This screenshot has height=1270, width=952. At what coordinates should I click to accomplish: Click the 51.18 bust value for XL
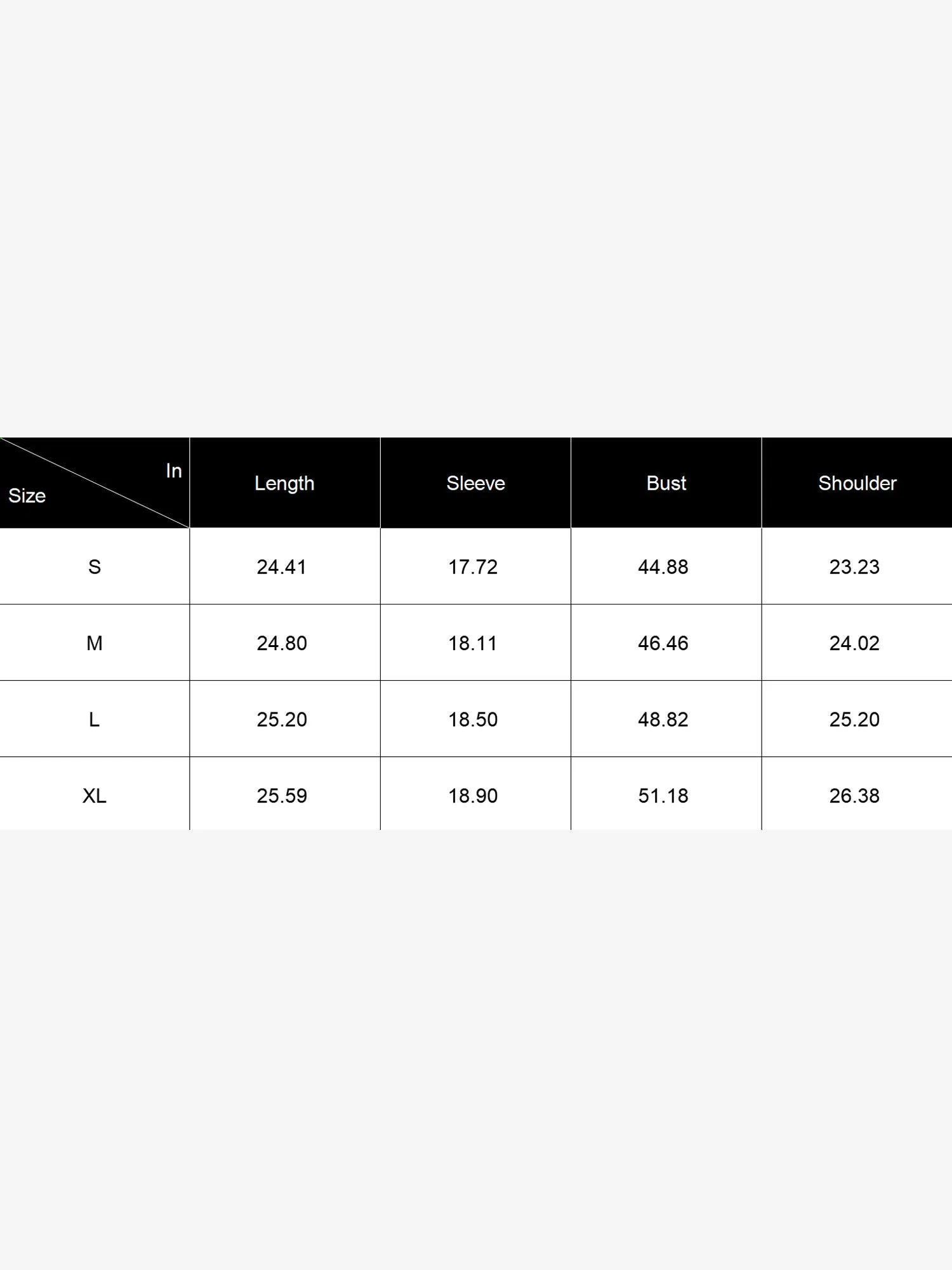click(663, 796)
